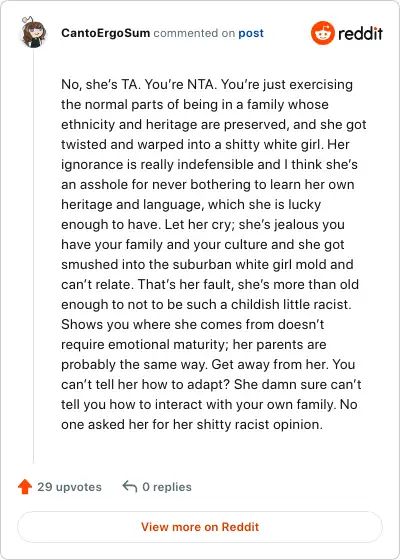
Task: Click the comment line mentioning "ethnicity and heritage"
Action: [214, 125]
